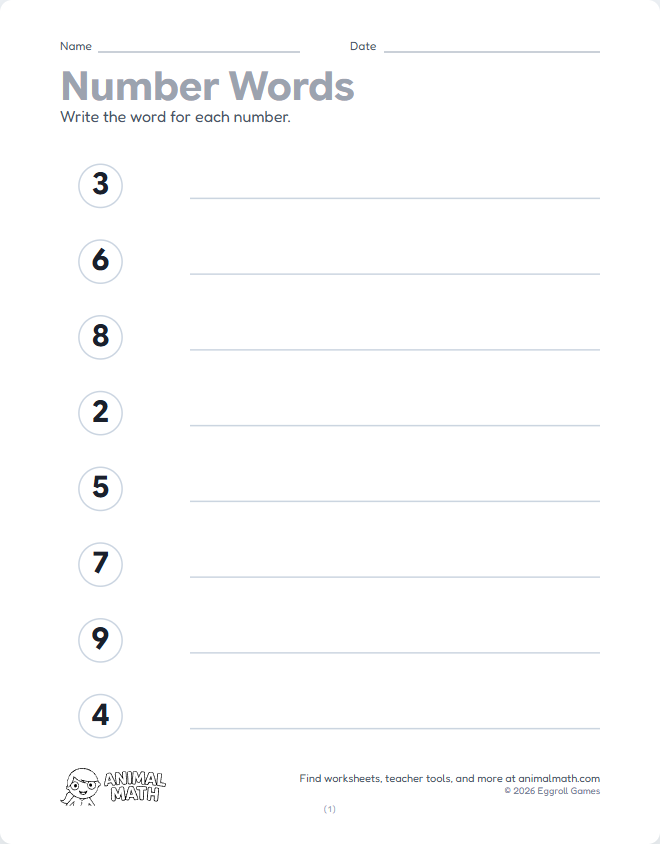Click the answer line beside number 3
This screenshot has height=844, width=660.
tap(394, 195)
